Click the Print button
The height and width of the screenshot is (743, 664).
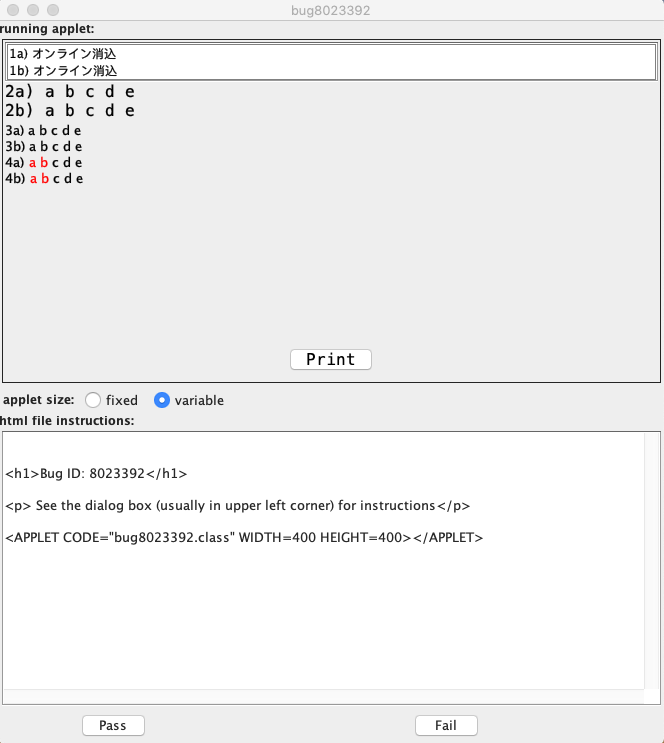point(330,359)
